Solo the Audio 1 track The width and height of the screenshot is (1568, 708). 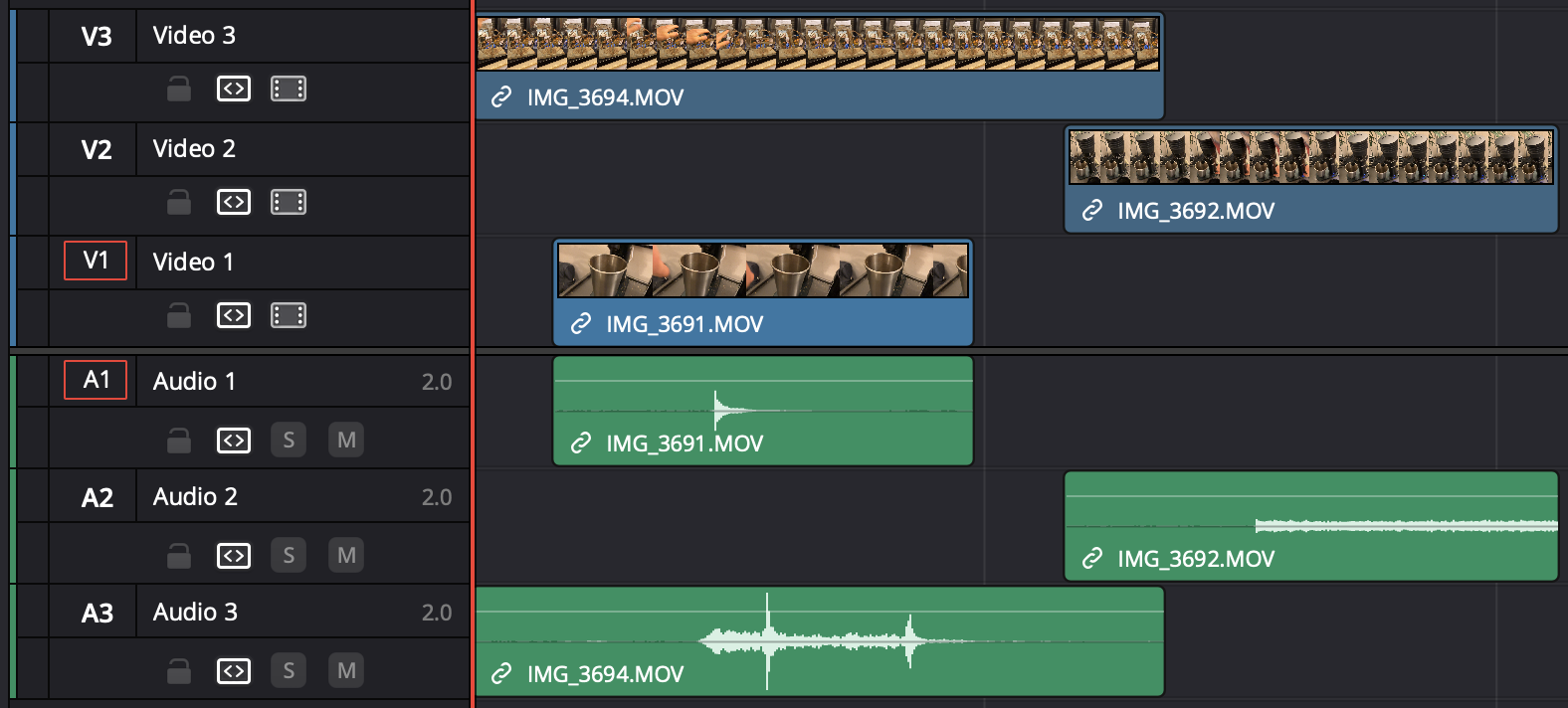[289, 441]
